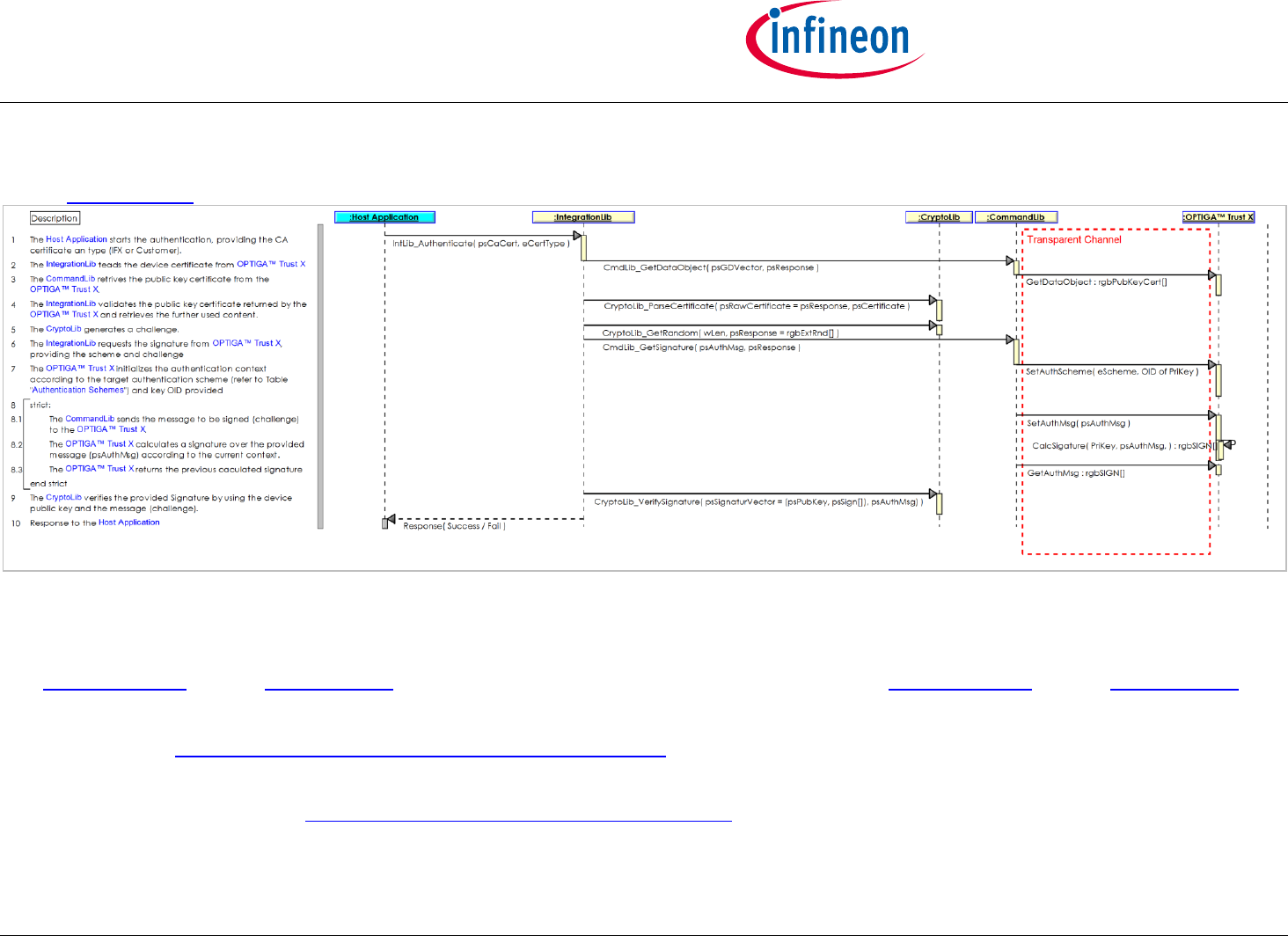The height and width of the screenshot is (936, 1288).
Task: Click the "GetDataObject : rgbPubKeyCert[]" message label
Action: (1097, 282)
